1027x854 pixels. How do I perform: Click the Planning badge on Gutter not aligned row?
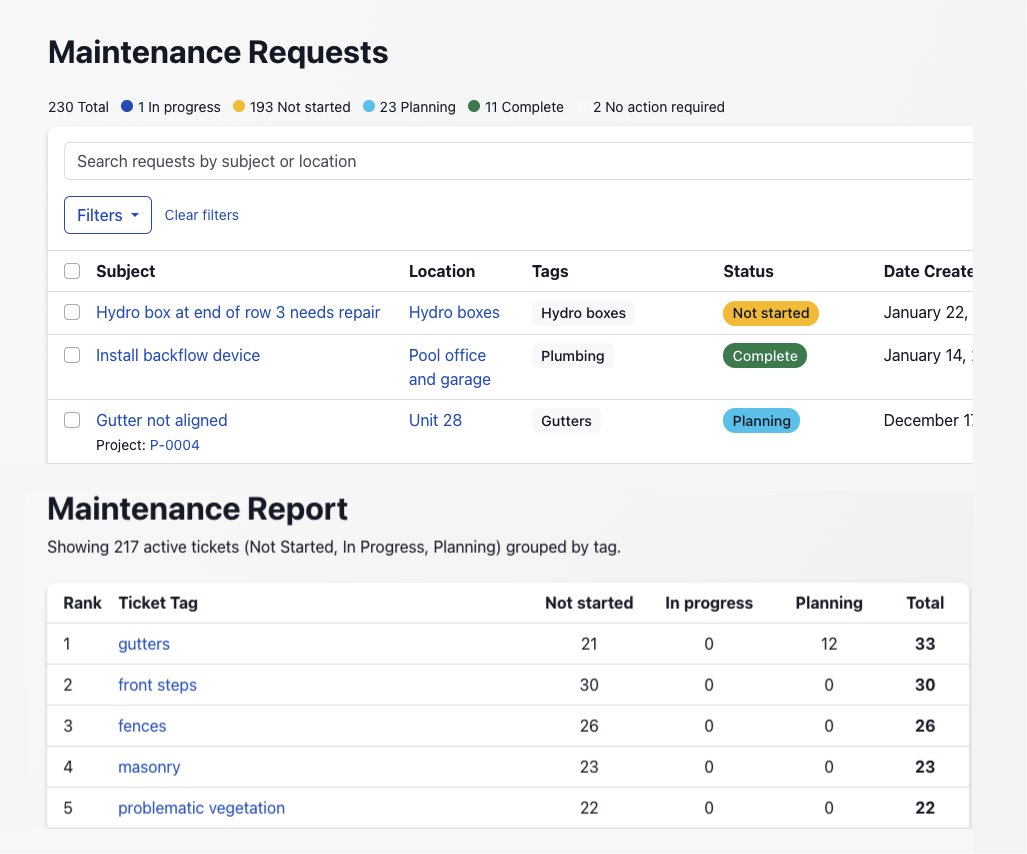click(760, 420)
